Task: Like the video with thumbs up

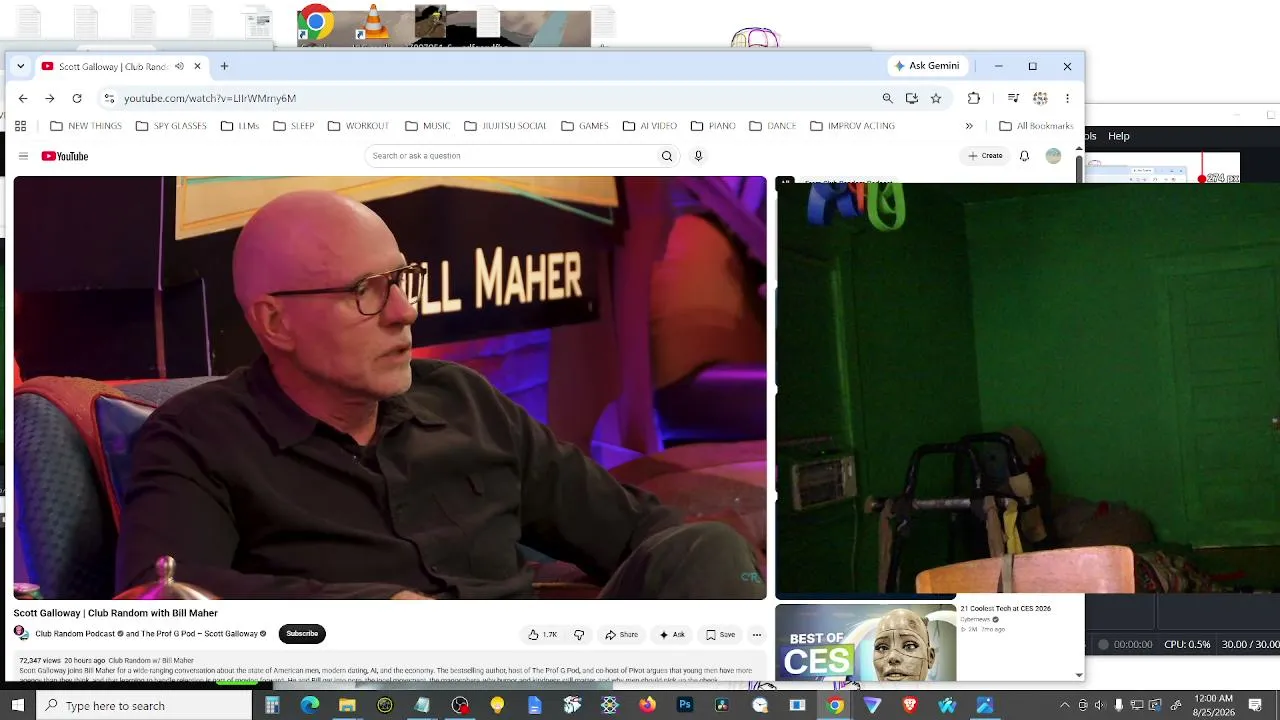Action: point(543,634)
